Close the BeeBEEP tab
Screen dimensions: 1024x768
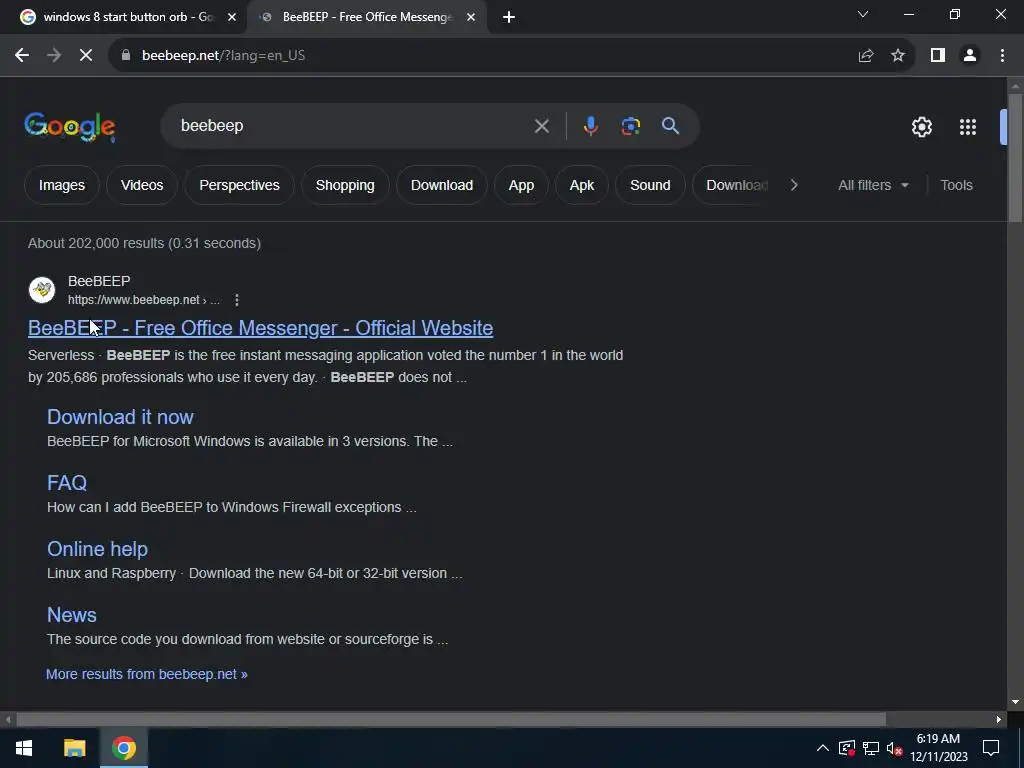point(471,17)
